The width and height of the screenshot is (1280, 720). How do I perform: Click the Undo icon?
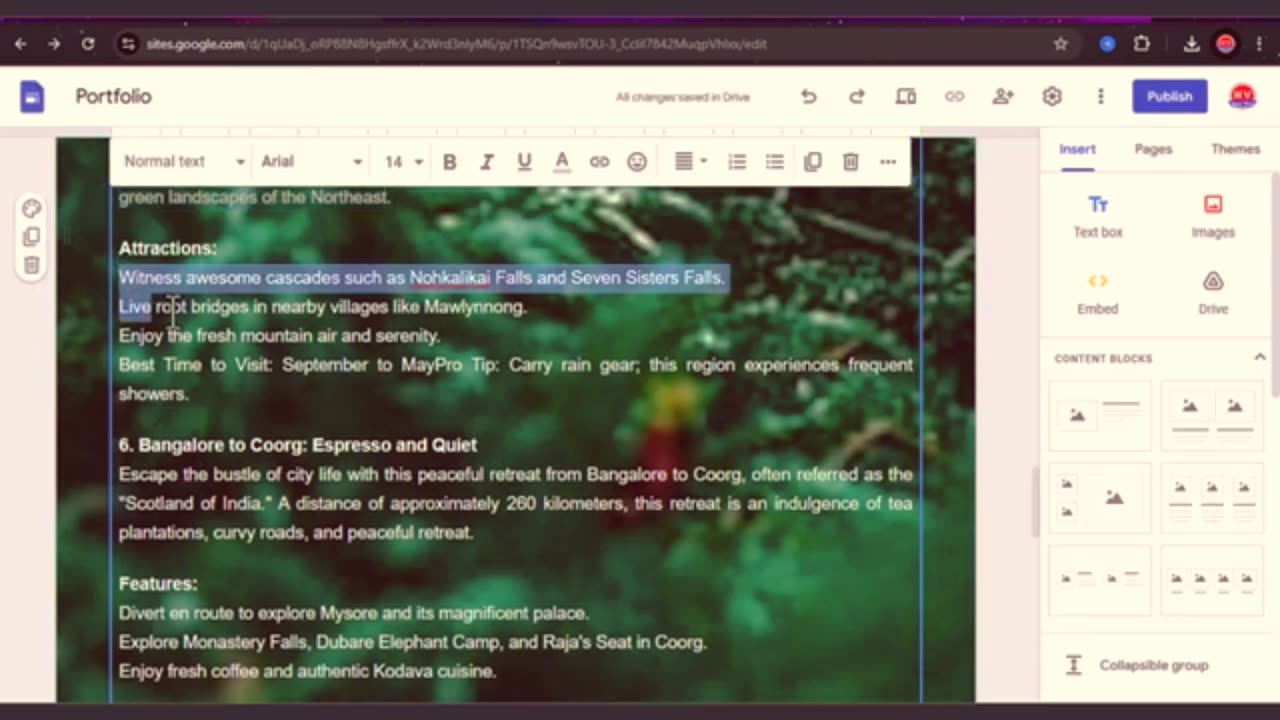coord(808,97)
